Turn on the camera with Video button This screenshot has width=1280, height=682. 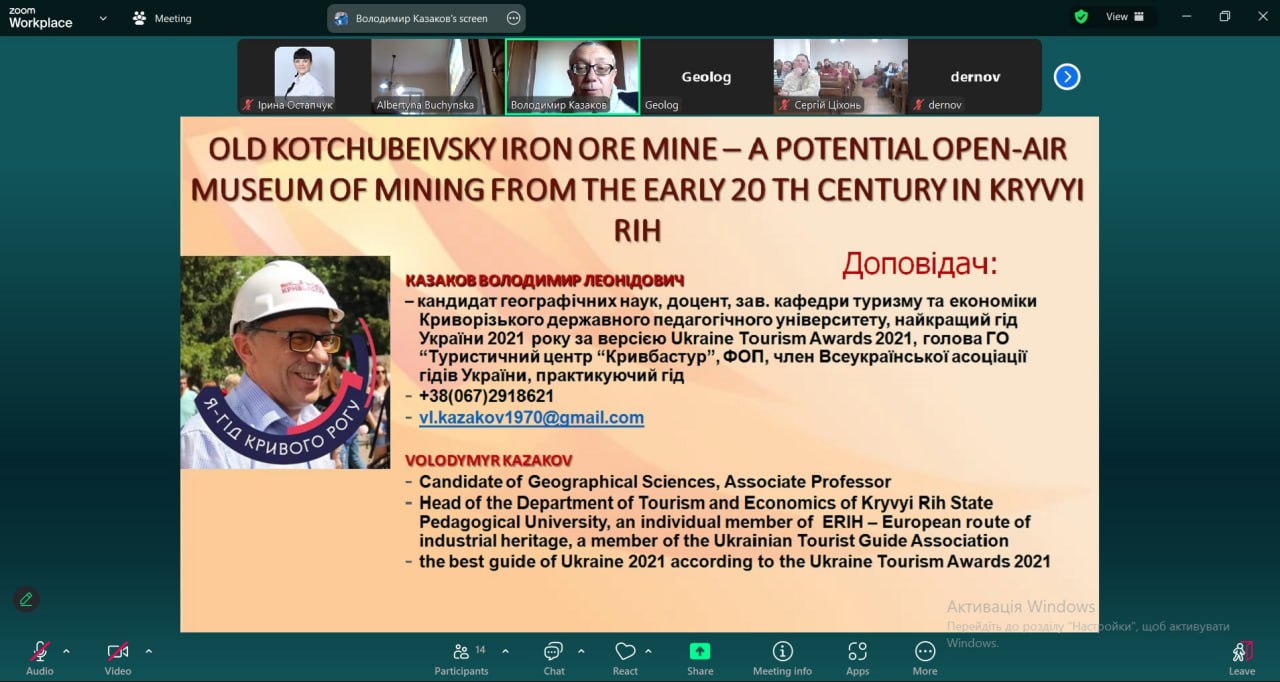(118, 657)
